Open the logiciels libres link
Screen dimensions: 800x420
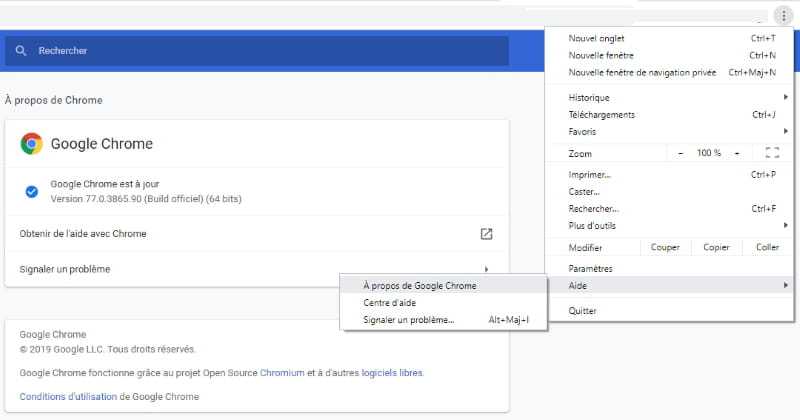point(392,373)
